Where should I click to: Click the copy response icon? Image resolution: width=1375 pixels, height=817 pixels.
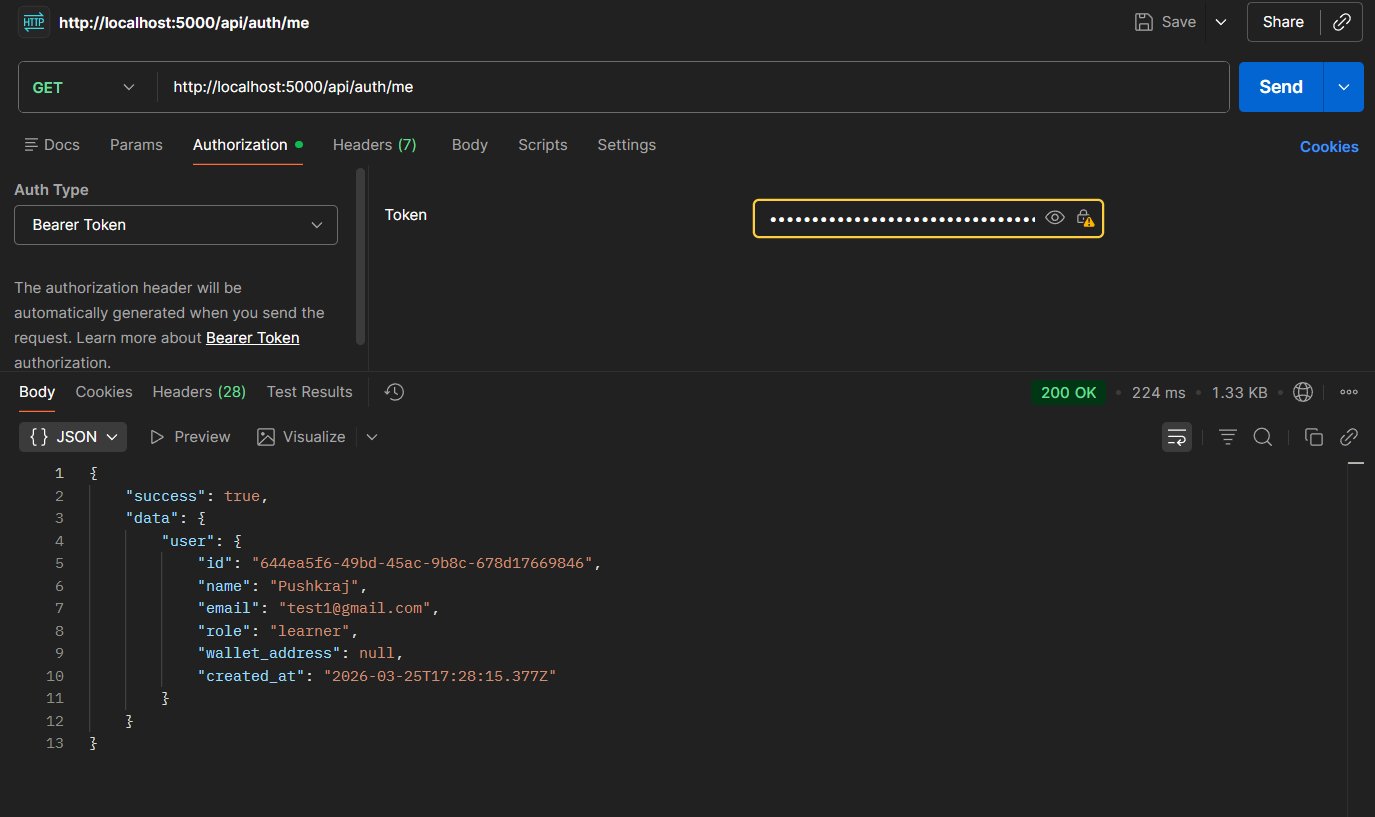coord(1314,437)
